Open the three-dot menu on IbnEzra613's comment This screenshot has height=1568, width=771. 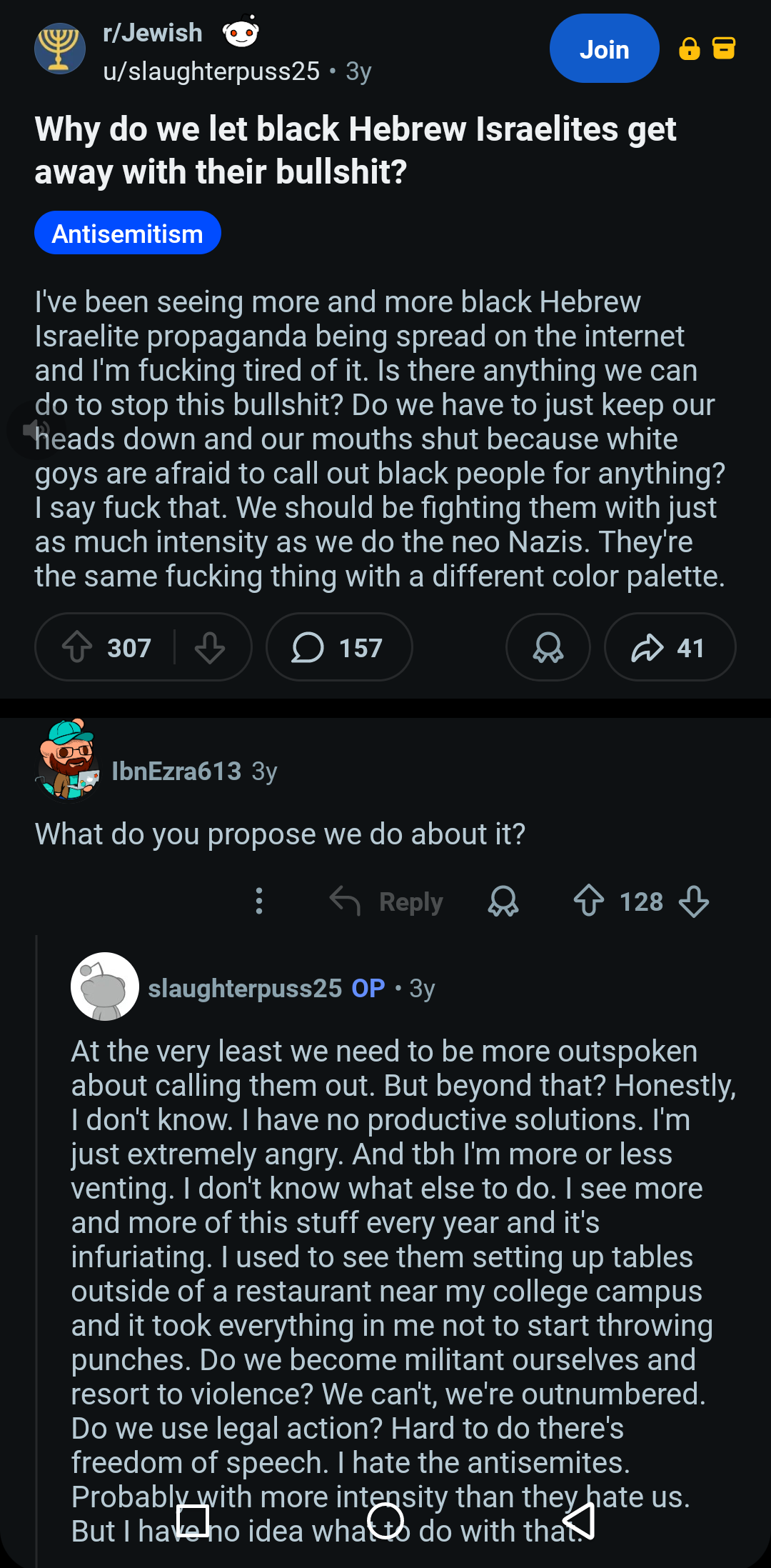(259, 901)
